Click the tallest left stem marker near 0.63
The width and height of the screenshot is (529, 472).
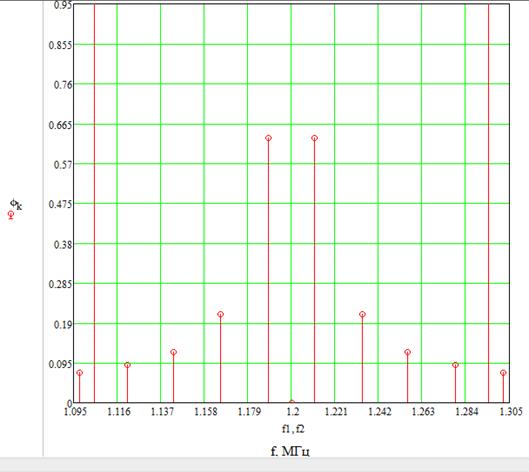click(x=268, y=138)
